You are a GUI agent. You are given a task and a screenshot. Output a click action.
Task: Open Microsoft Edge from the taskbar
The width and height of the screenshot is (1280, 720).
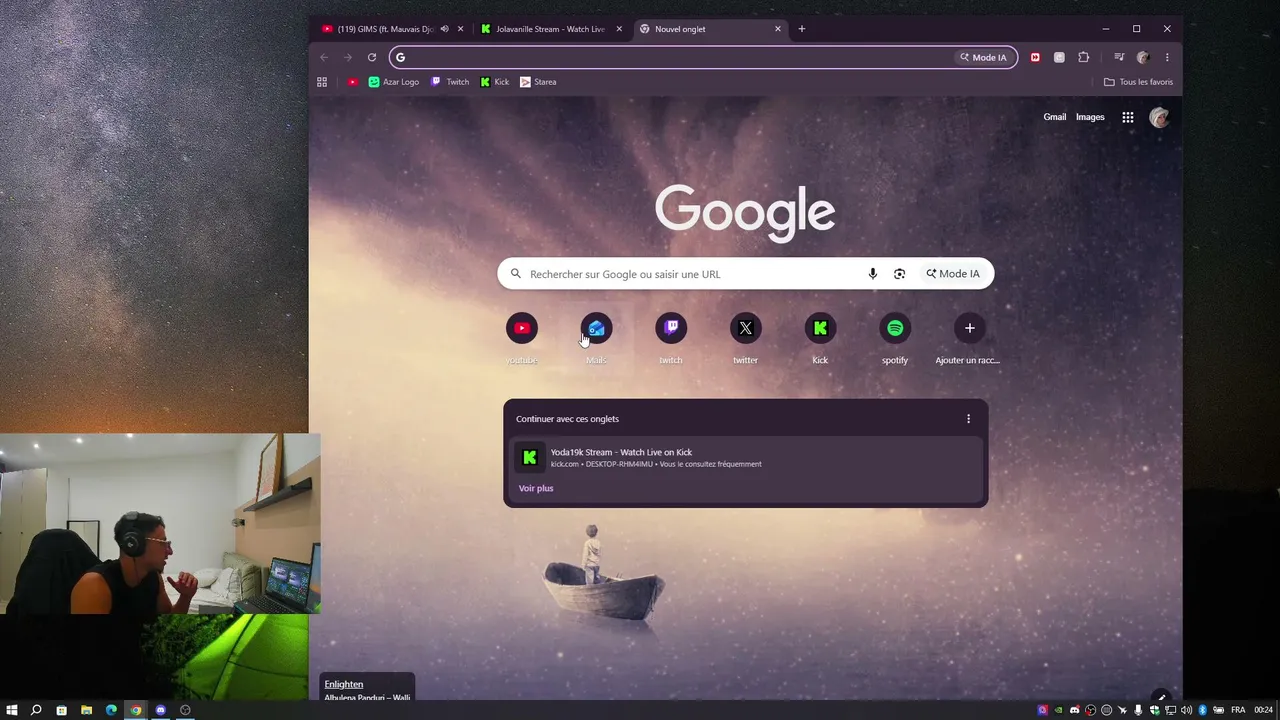point(111,710)
